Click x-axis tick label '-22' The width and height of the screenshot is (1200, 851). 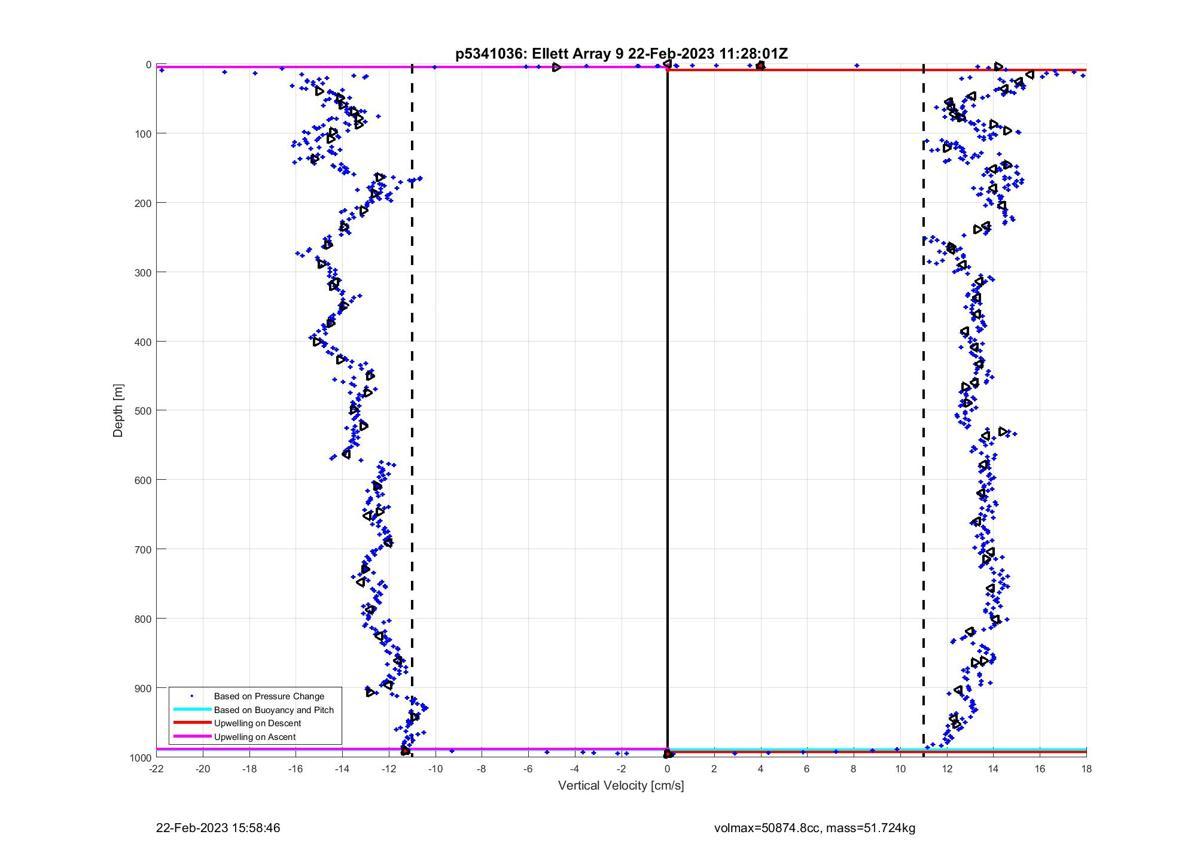pyautogui.click(x=156, y=769)
